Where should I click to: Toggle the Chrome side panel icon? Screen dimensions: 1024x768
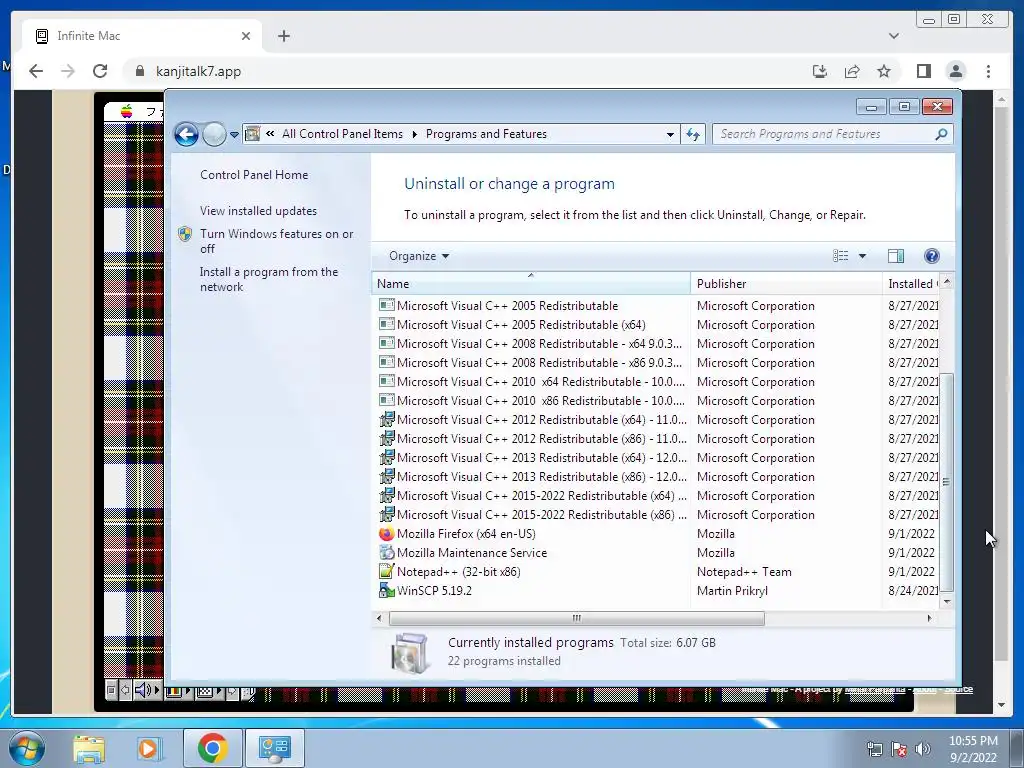click(923, 71)
